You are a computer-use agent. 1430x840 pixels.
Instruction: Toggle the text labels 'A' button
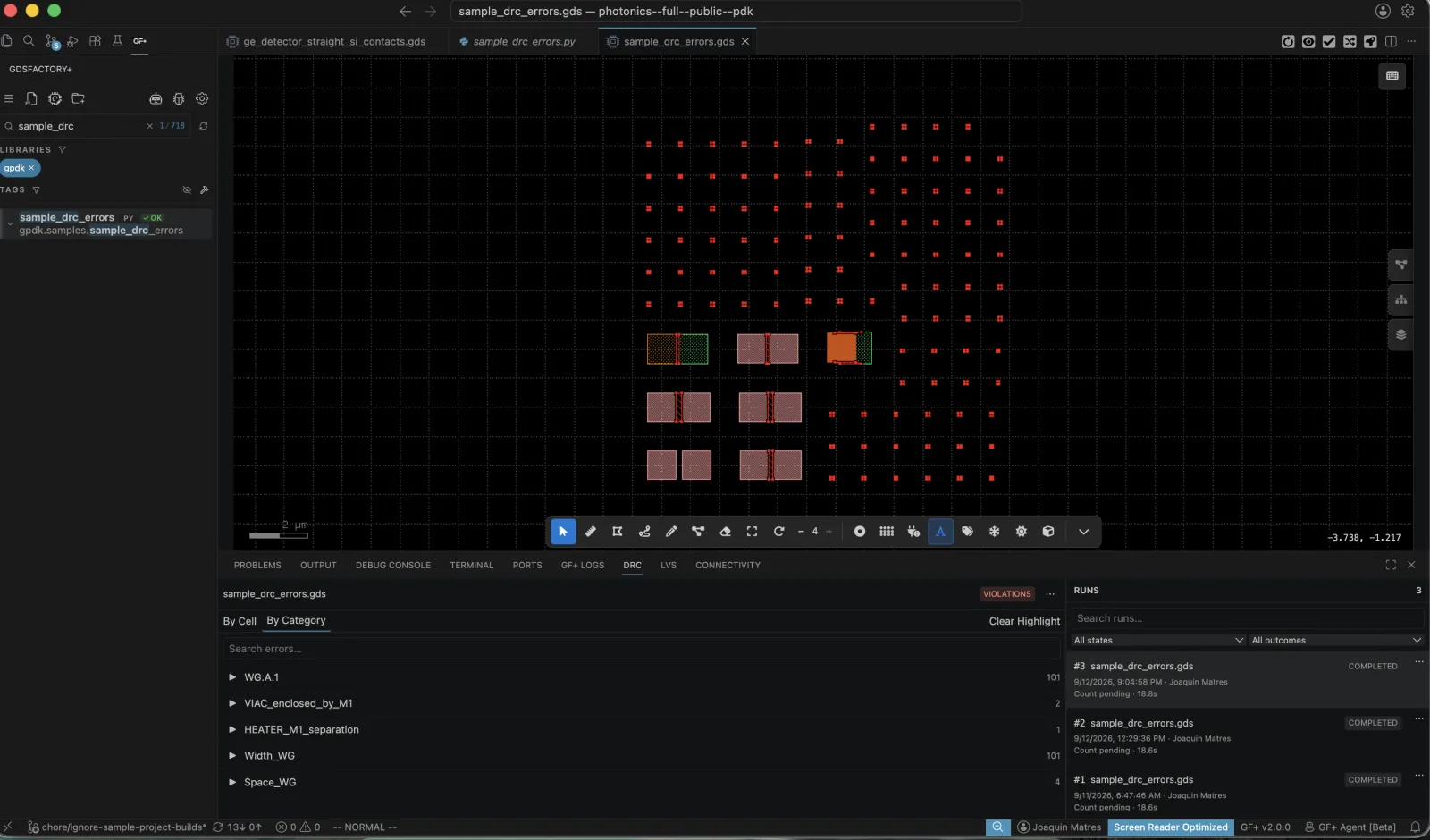pyautogui.click(x=940, y=532)
